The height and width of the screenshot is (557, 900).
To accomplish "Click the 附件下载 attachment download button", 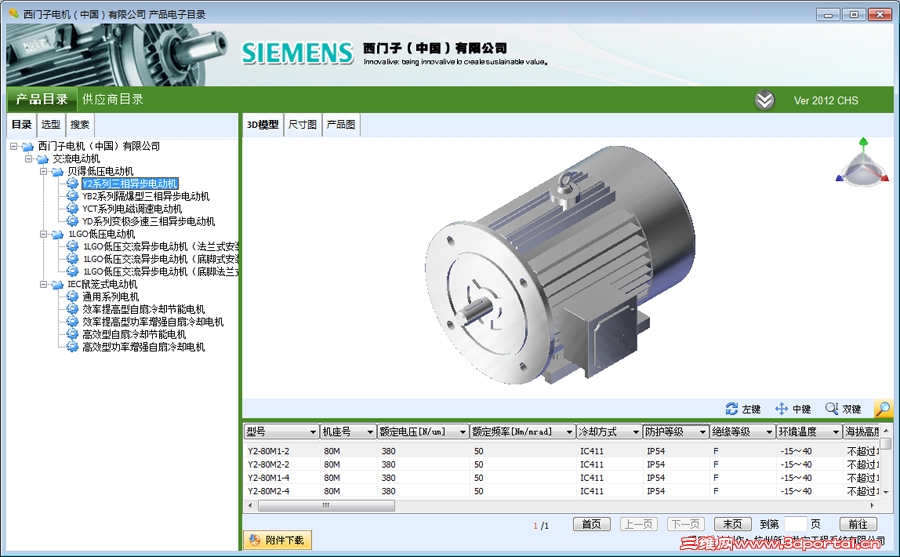I will pyautogui.click(x=278, y=540).
